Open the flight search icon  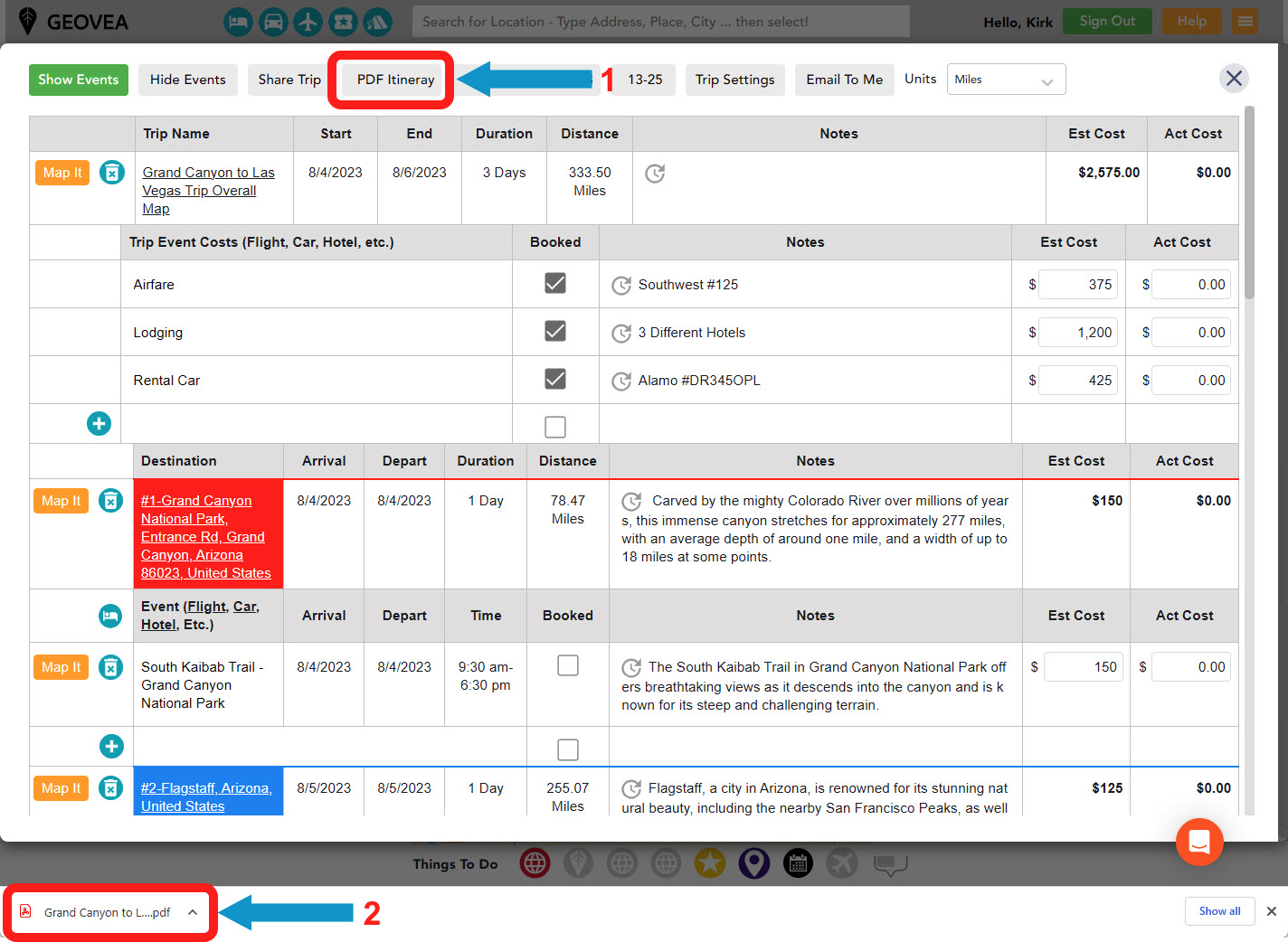pyautogui.click(x=308, y=22)
